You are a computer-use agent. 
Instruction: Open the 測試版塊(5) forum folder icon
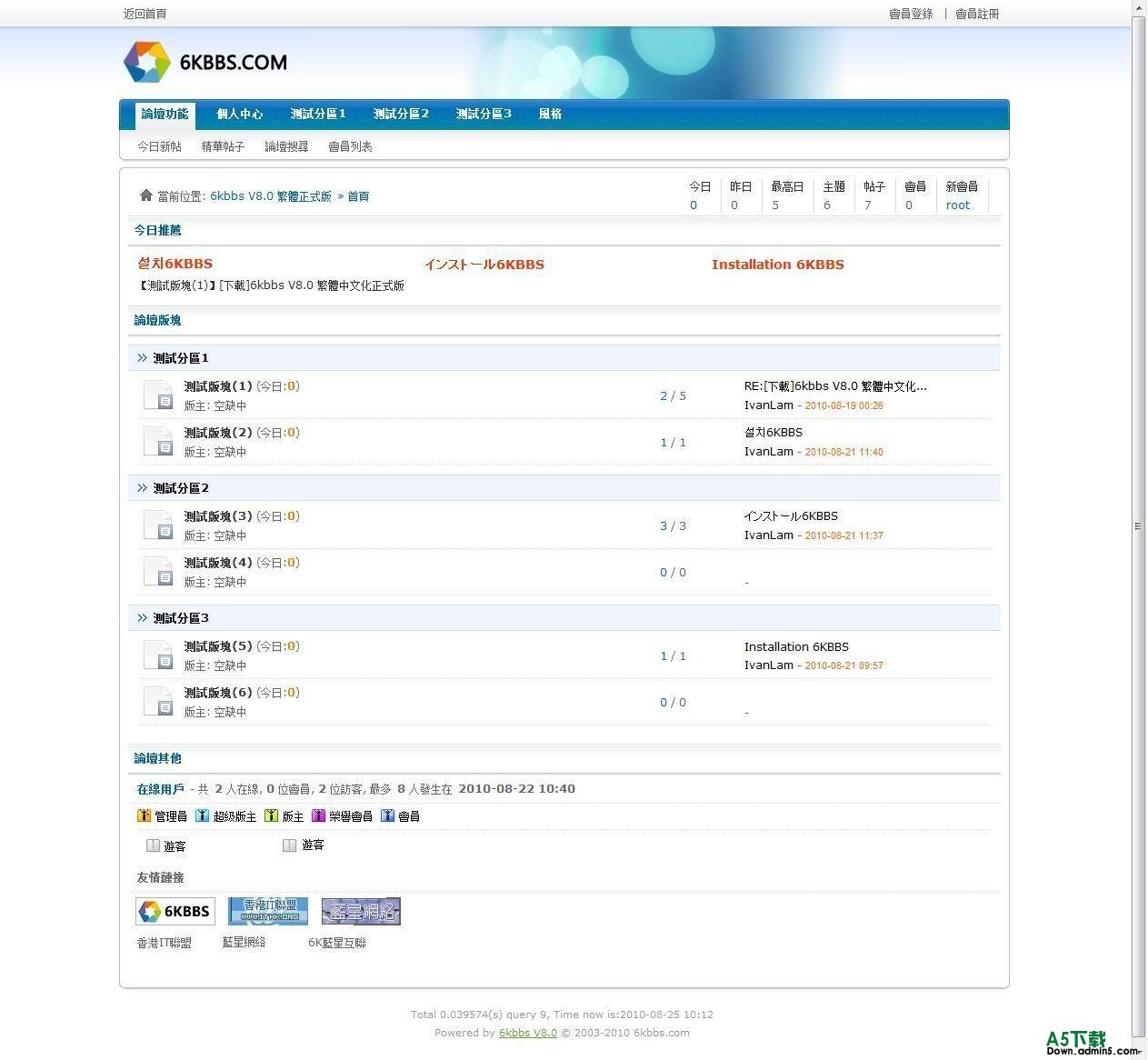point(158,655)
